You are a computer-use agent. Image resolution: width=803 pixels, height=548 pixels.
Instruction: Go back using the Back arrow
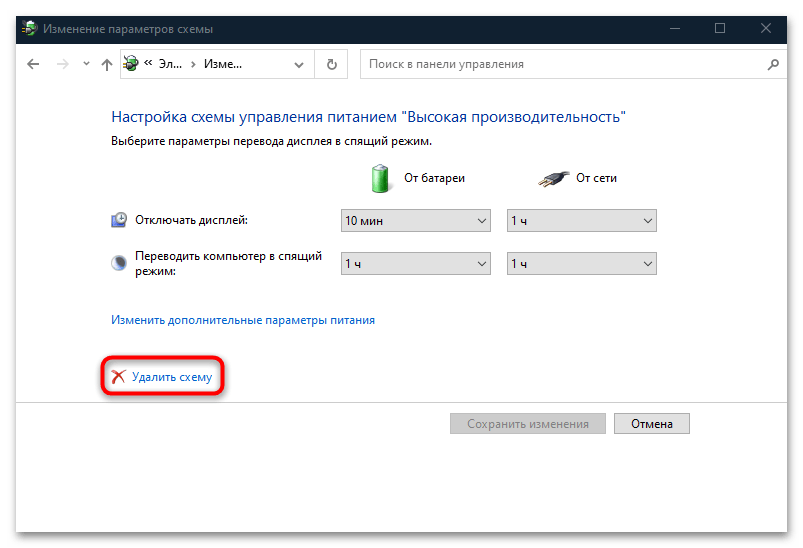point(33,64)
